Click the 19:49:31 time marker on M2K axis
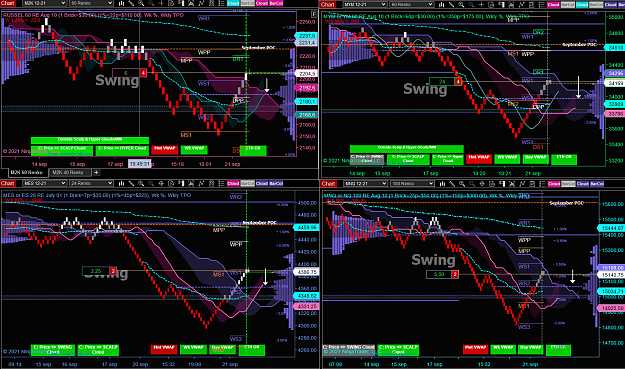 (139, 164)
